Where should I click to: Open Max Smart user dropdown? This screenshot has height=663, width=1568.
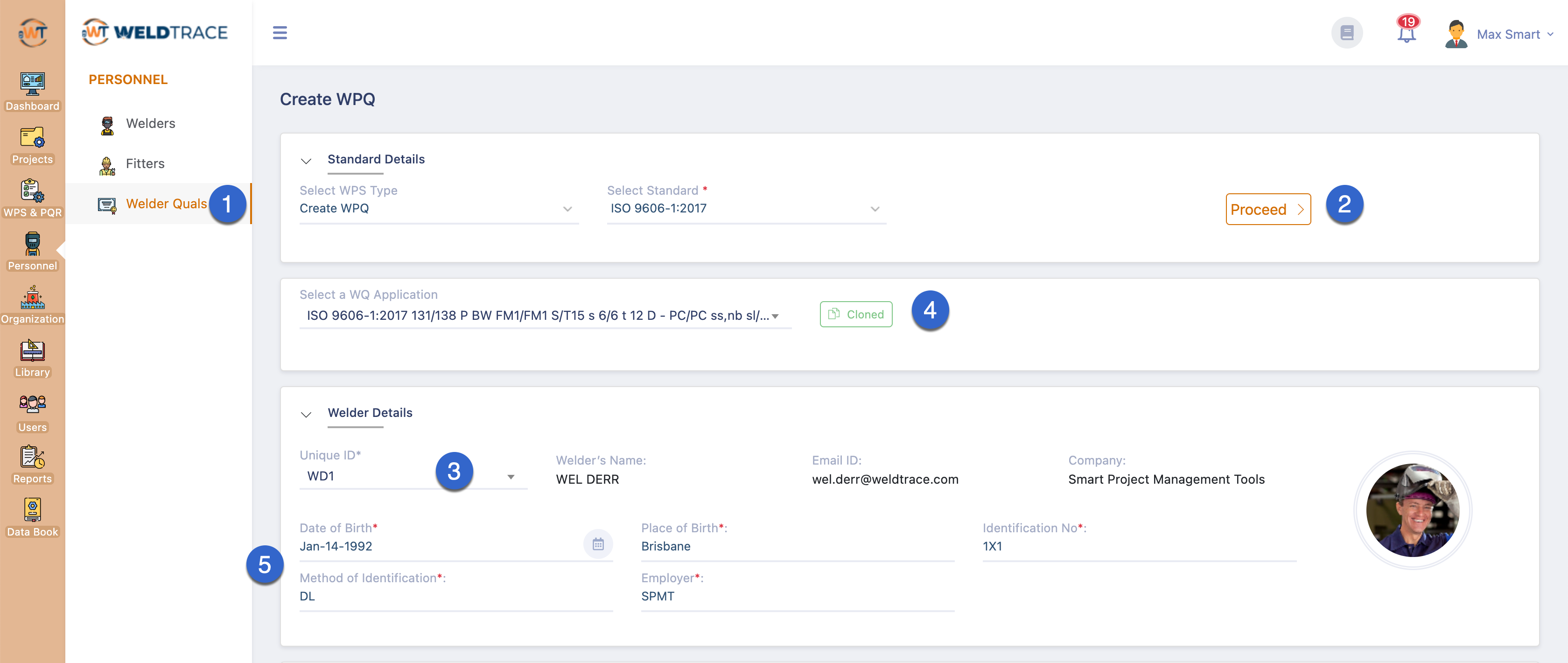click(x=1516, y=35)
